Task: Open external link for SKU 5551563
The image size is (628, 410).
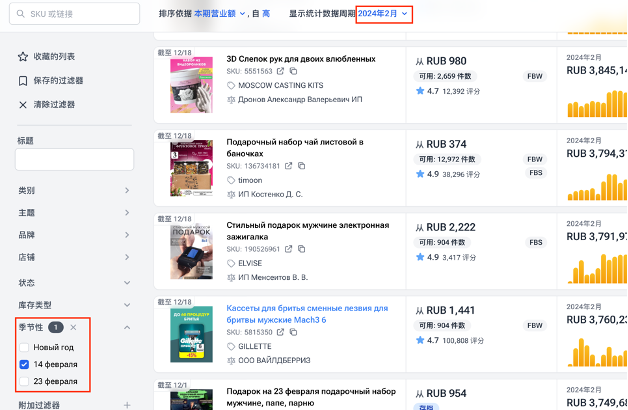Action: pos(279,72)
